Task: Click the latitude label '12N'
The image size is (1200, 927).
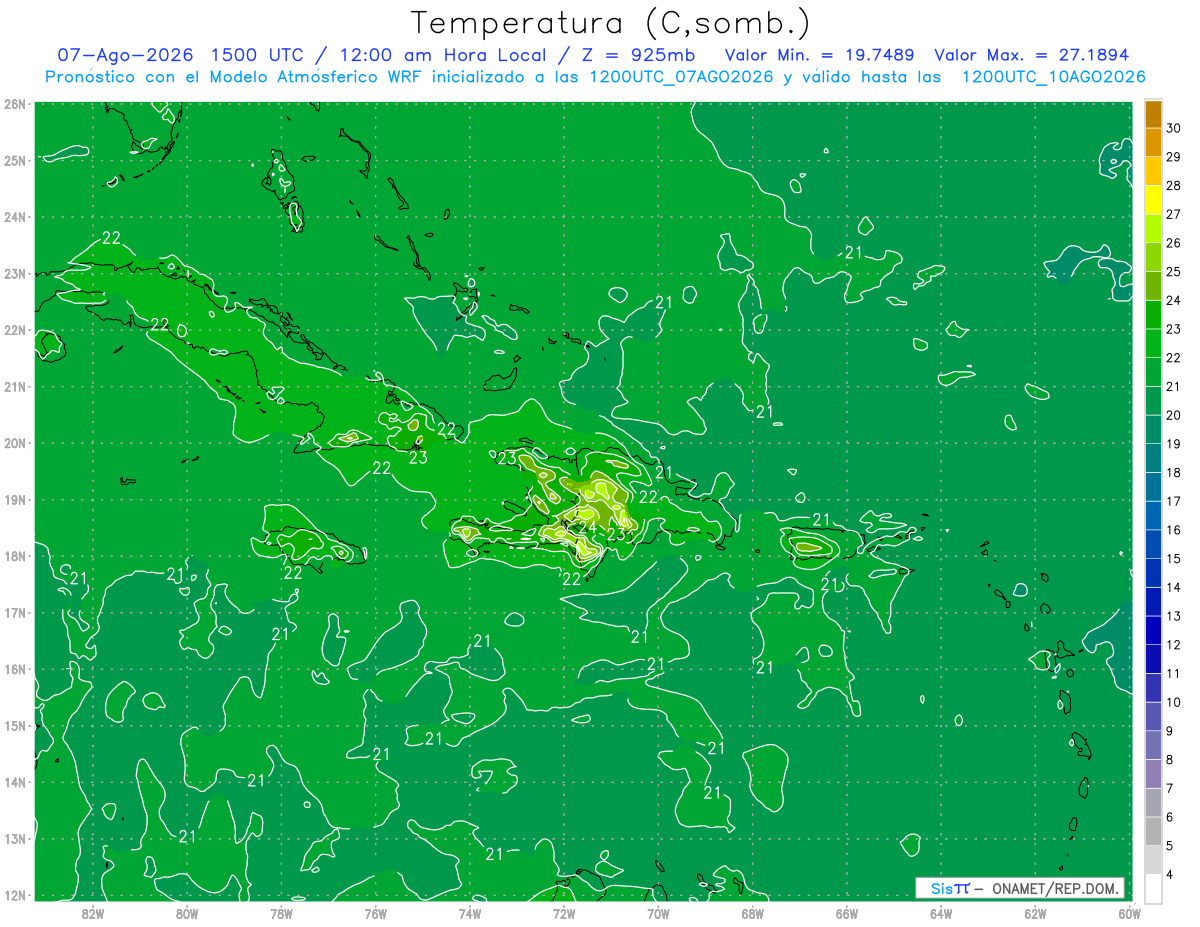Action: (14, 895)
